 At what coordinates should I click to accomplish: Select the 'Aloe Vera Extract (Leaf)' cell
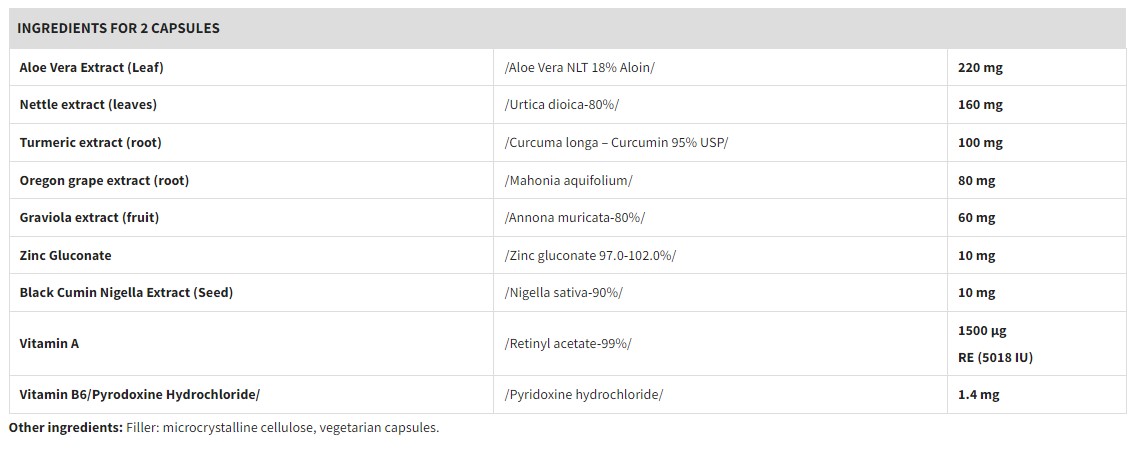[91, 67]
